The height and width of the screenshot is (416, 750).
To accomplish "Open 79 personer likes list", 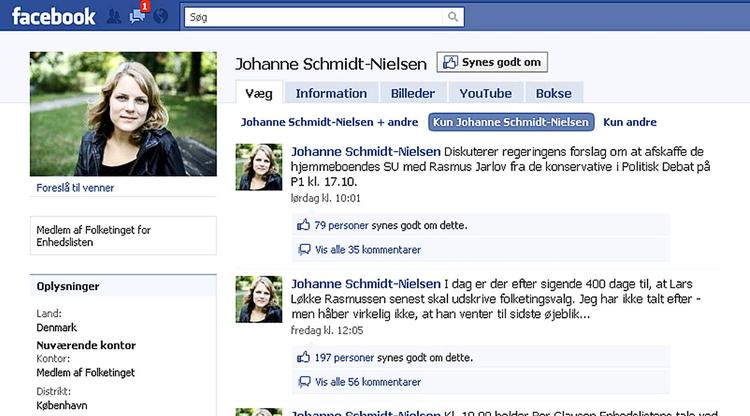I will (342, 225).
